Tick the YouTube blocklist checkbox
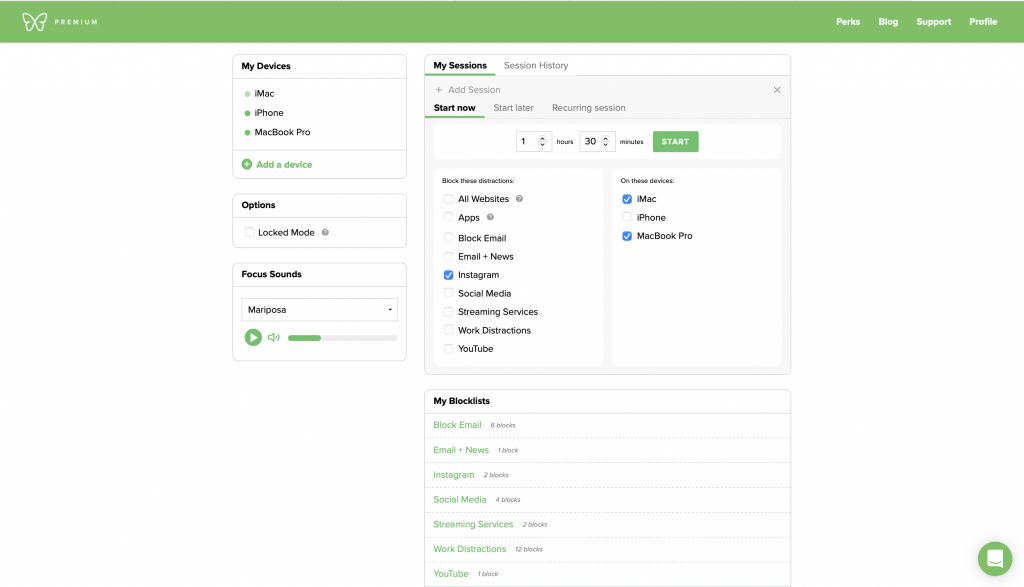Viewport: 1024px width, 587px height. pyautogui.click(x=449, y=349)
